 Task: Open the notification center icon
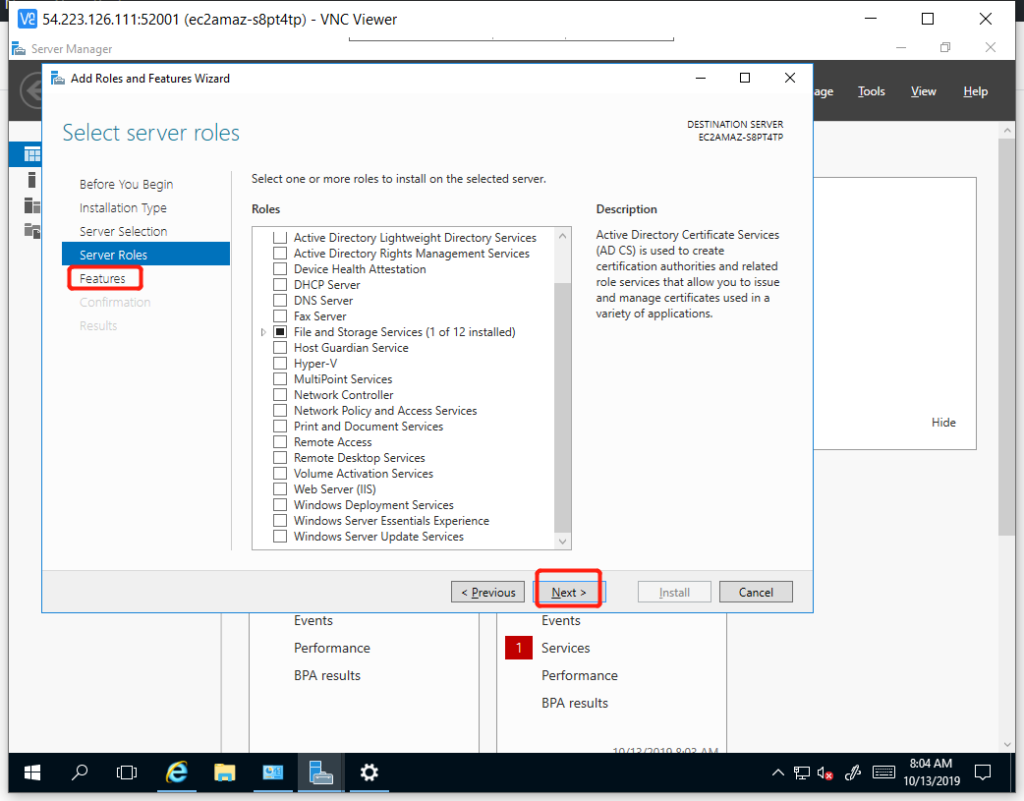pos(983,772)
